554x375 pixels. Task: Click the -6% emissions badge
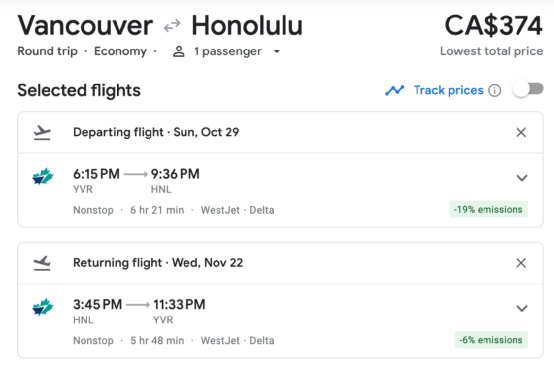(x=491, y=340)
